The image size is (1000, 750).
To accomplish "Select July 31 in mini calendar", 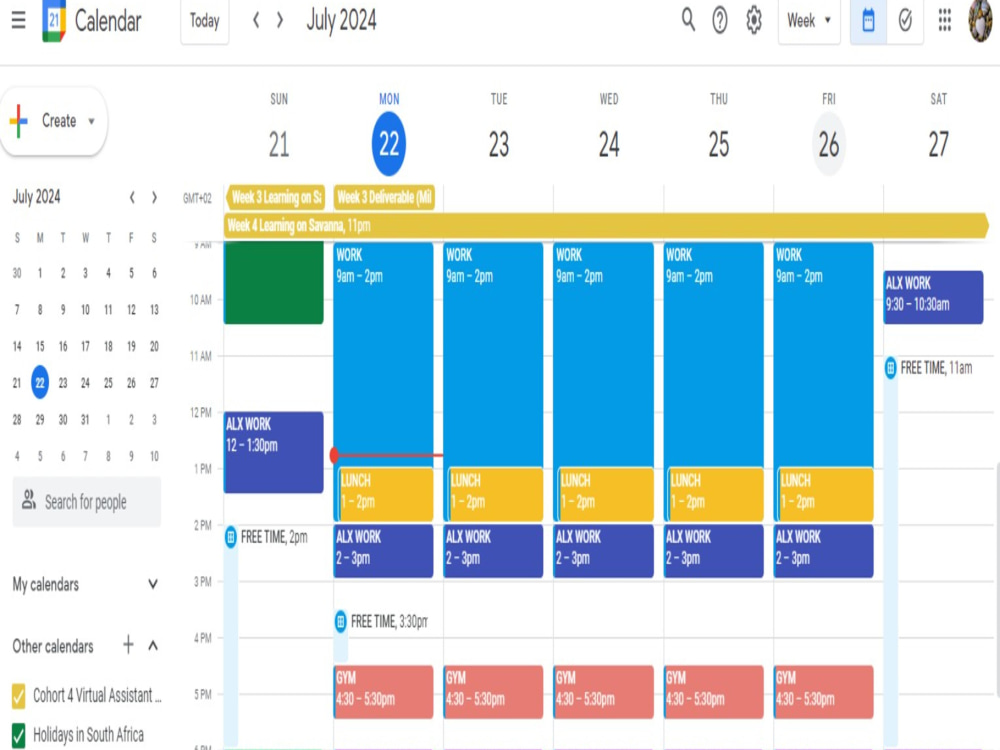I will pyautogui.click(x=85, y=420).
